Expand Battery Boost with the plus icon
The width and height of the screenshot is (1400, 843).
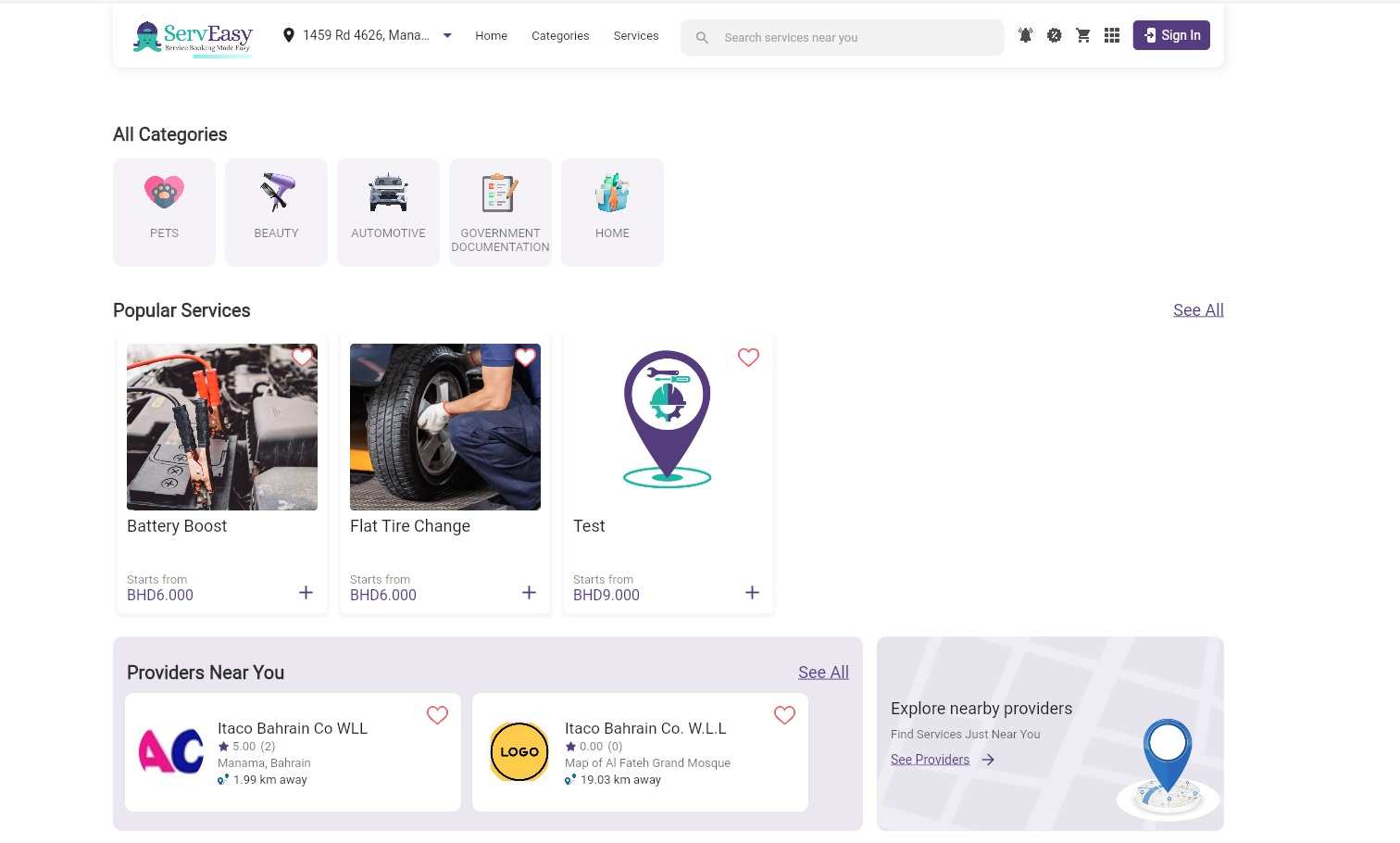(306, 593)
